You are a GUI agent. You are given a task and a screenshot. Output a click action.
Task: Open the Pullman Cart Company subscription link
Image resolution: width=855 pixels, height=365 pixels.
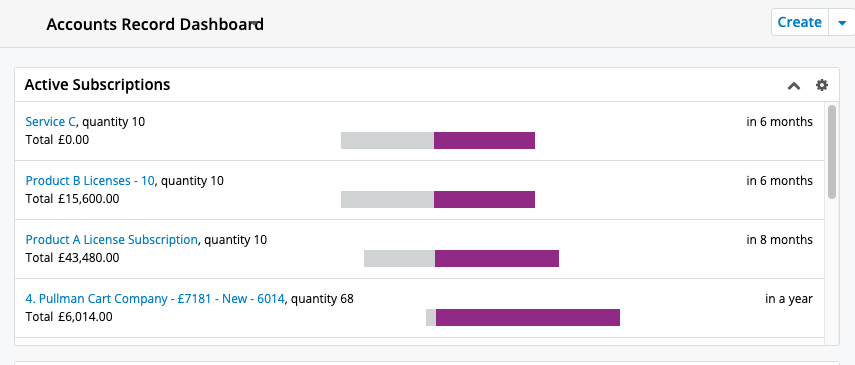pyautogui.click(x=155, y=298)
